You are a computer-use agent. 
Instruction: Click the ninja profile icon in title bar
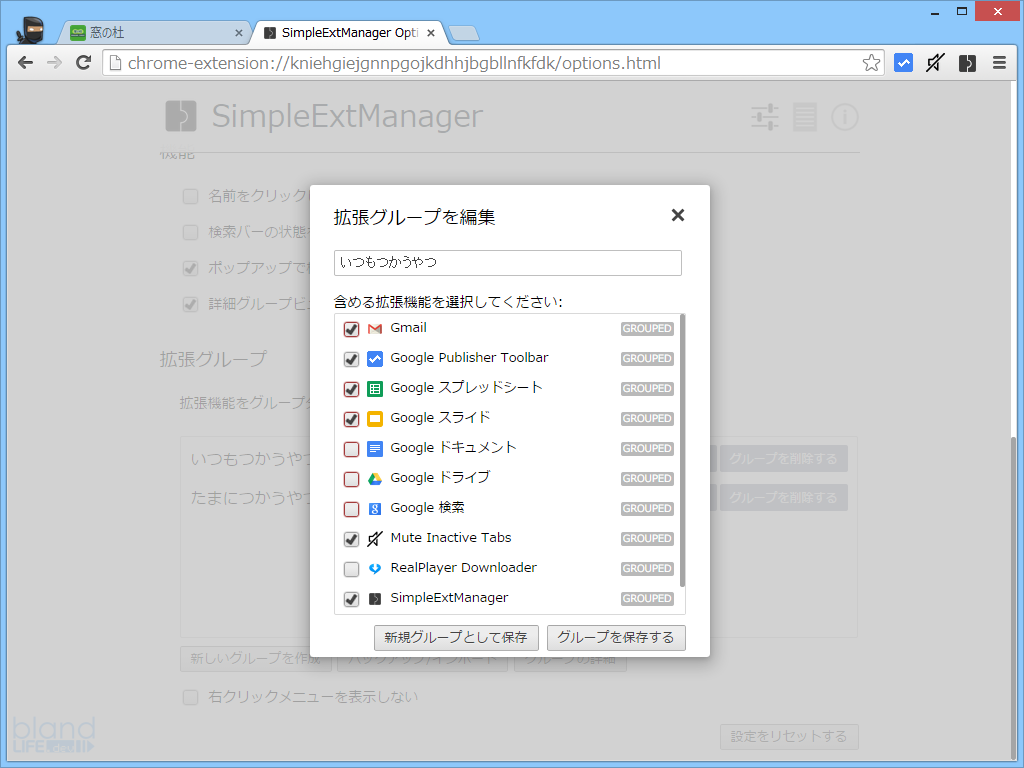coord(30,29)
